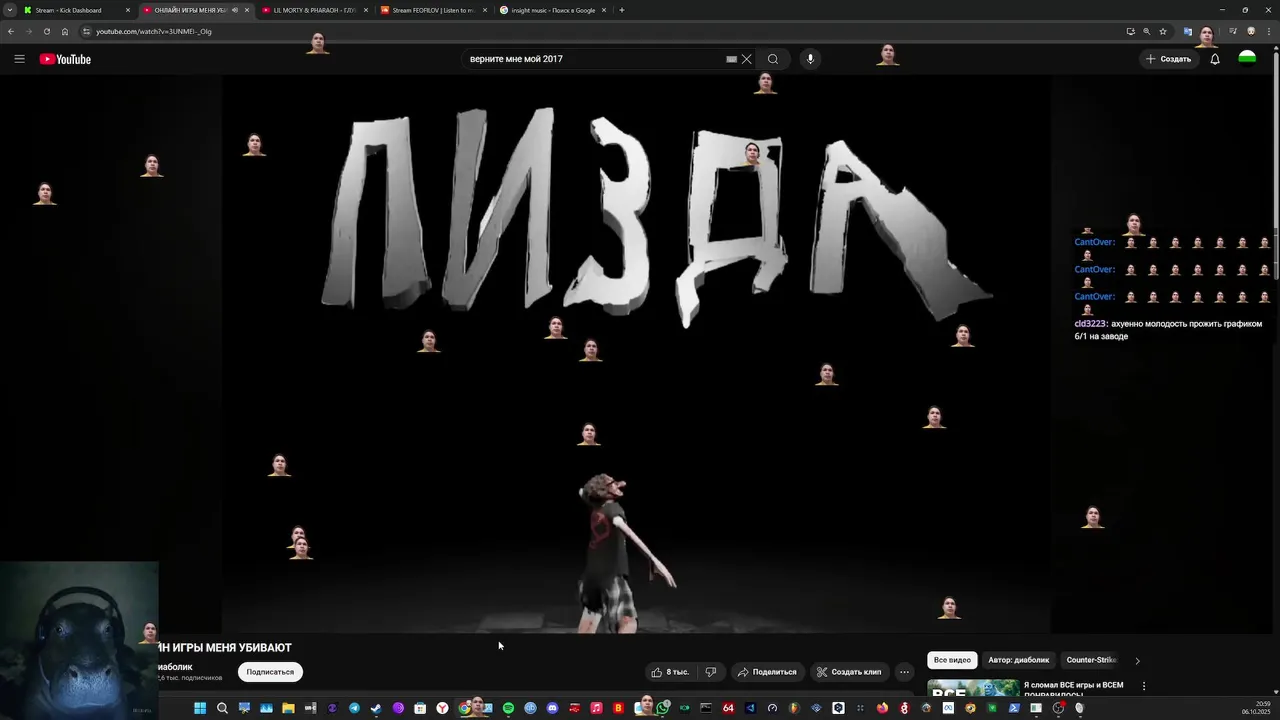Close the Stream - Kick Dashboard tab
1280x720 pixels.
tap(128, 10)
